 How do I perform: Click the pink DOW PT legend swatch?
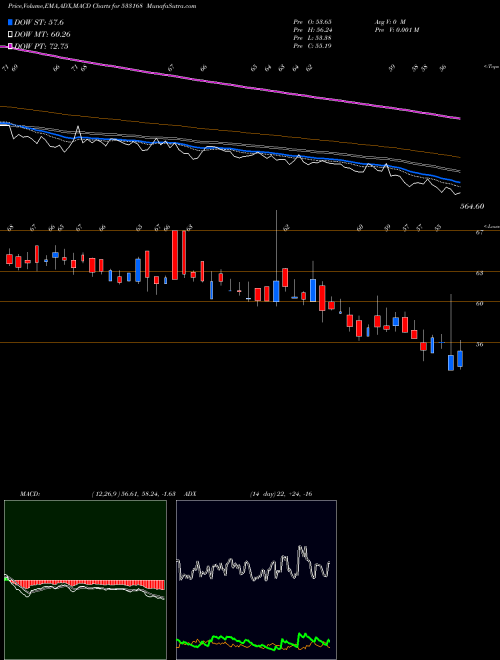pyautogui.click(x=11, y=46)
